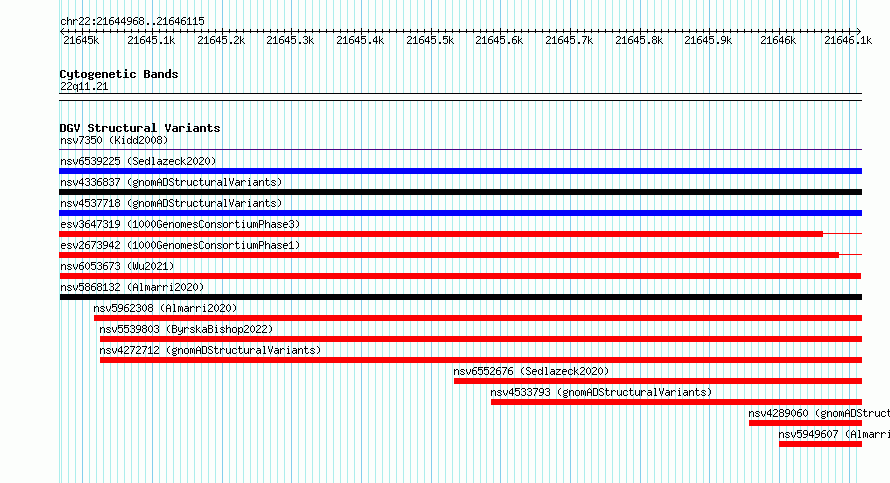
Task: Click the red bar of nsv5962308
Action: (x=478, y=318)
